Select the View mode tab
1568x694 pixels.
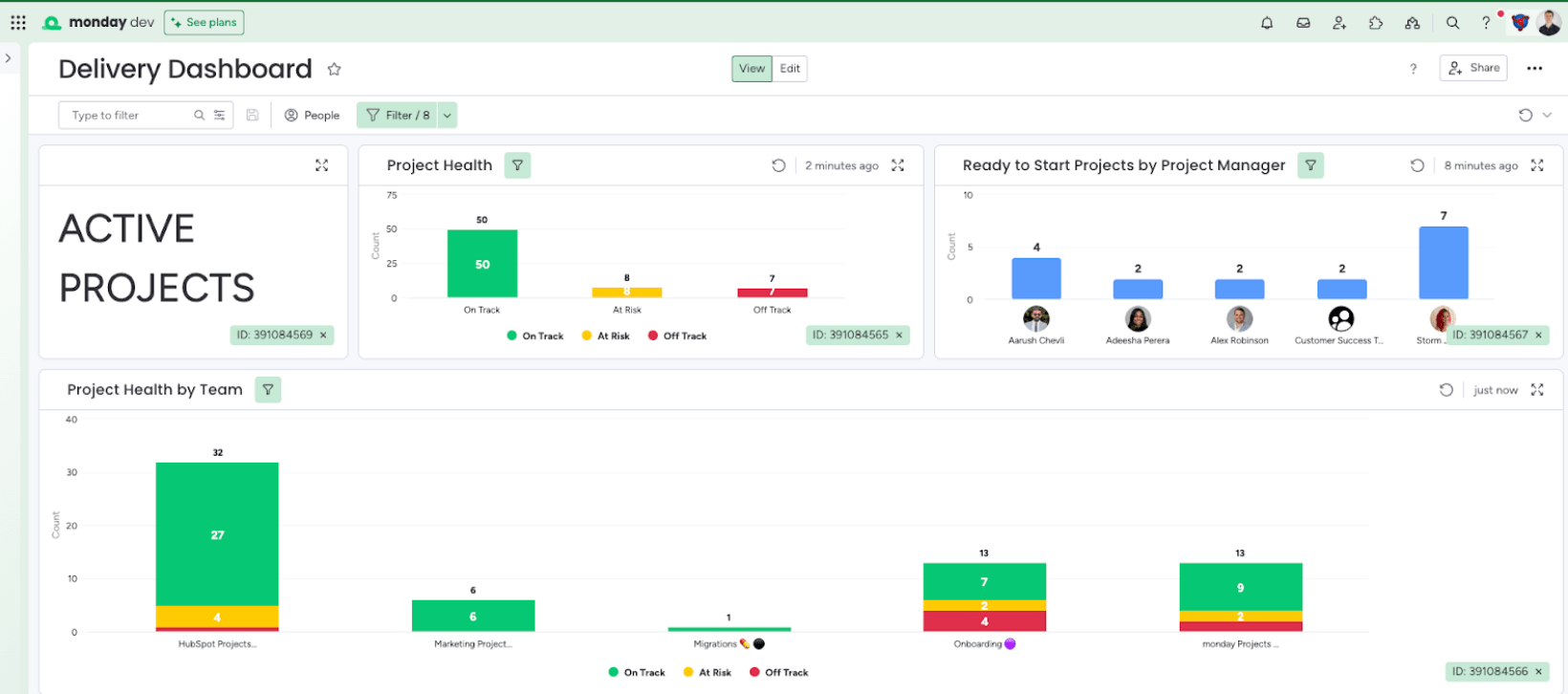click(752, 69)
